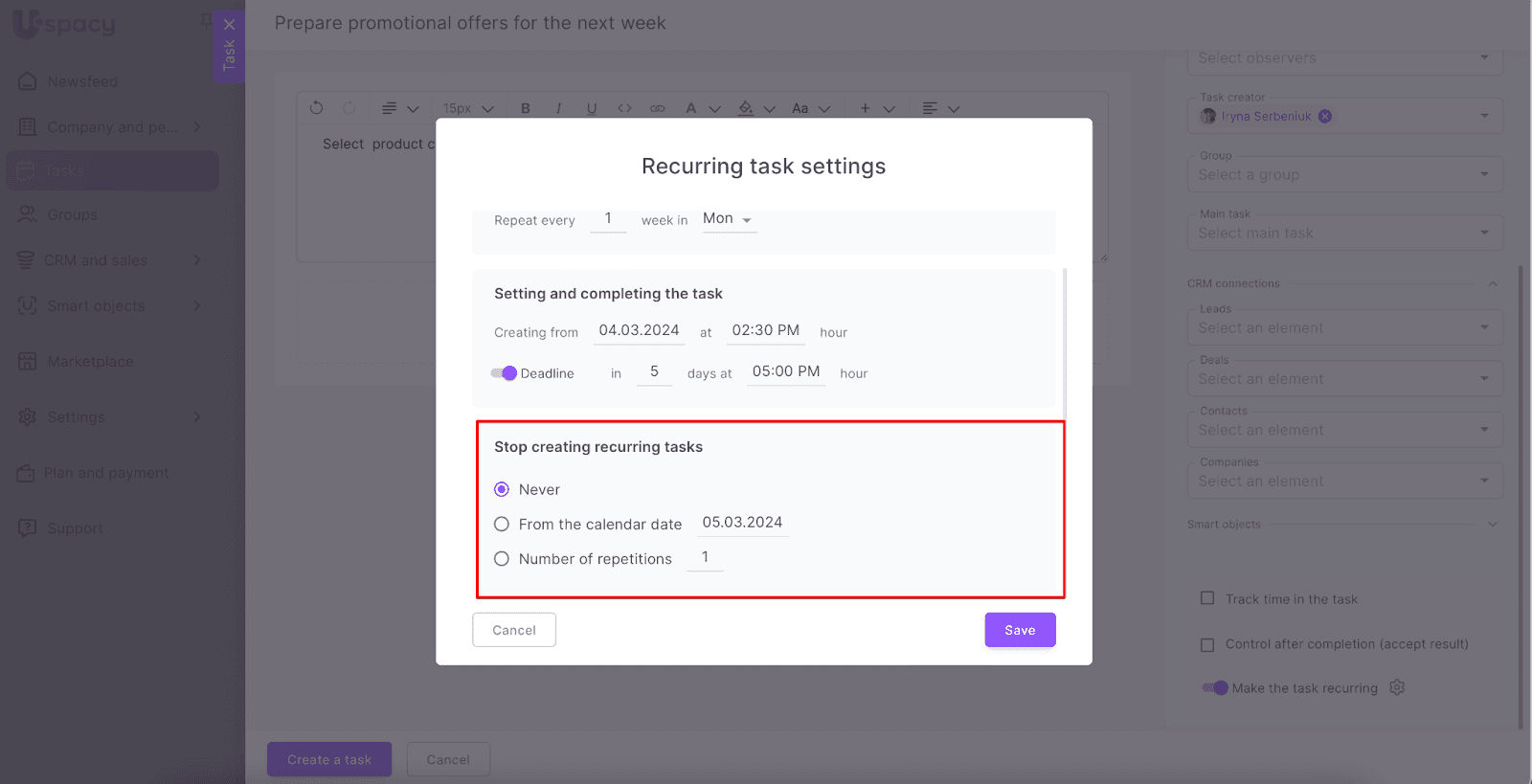
Task: Save the recurring task settings
Action: [1020, 630]
